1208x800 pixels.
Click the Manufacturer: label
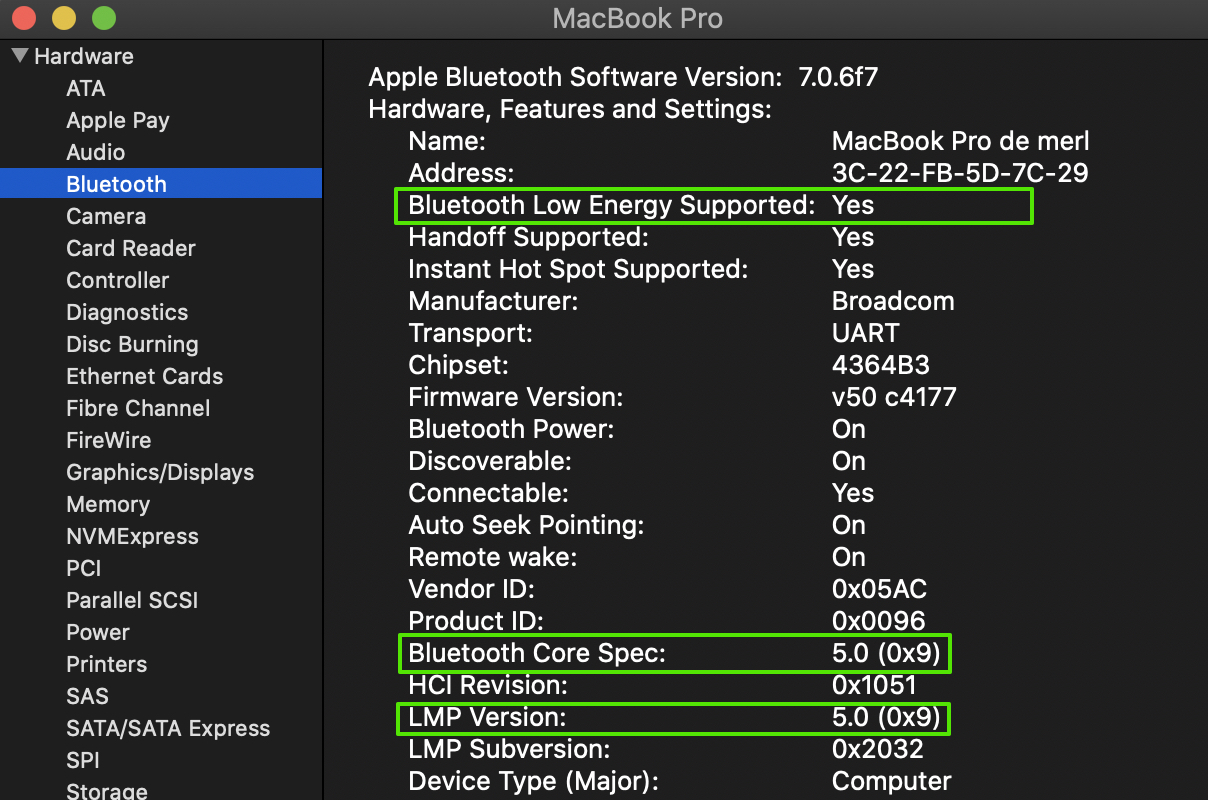[493, 301]
